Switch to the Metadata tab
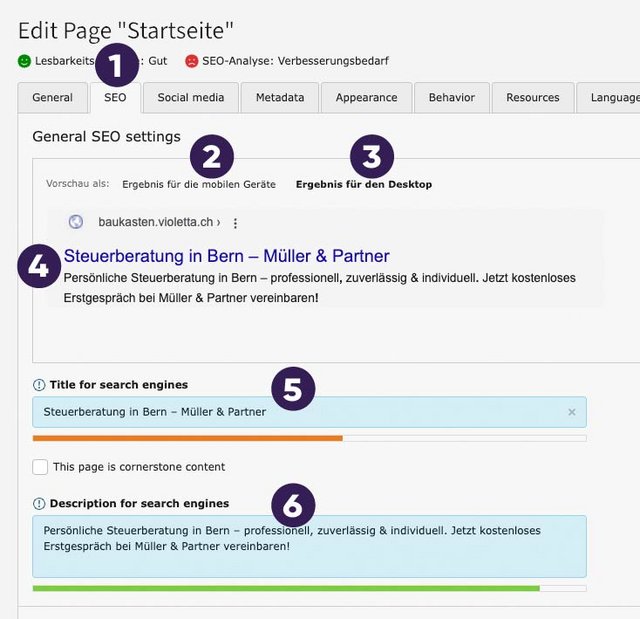 [280, 98]
